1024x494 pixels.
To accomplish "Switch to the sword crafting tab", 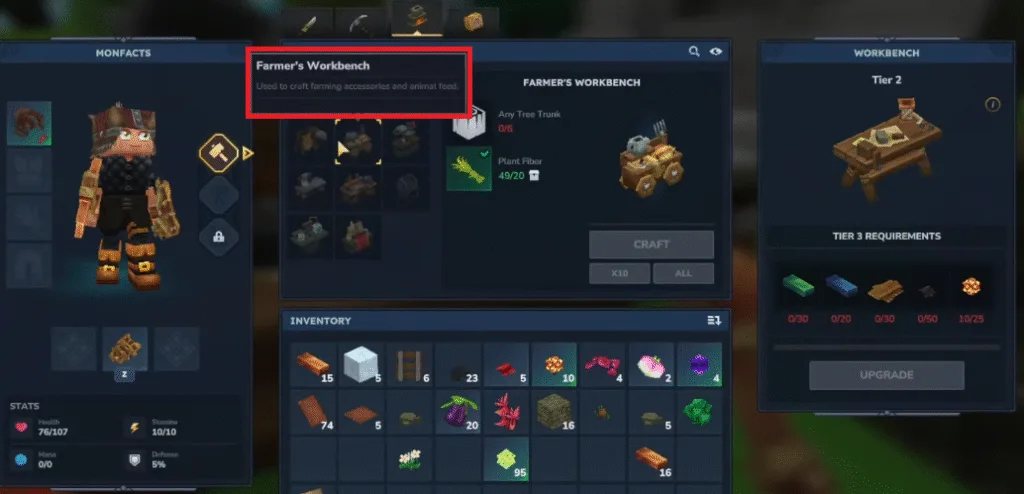I will click(309, 24).
